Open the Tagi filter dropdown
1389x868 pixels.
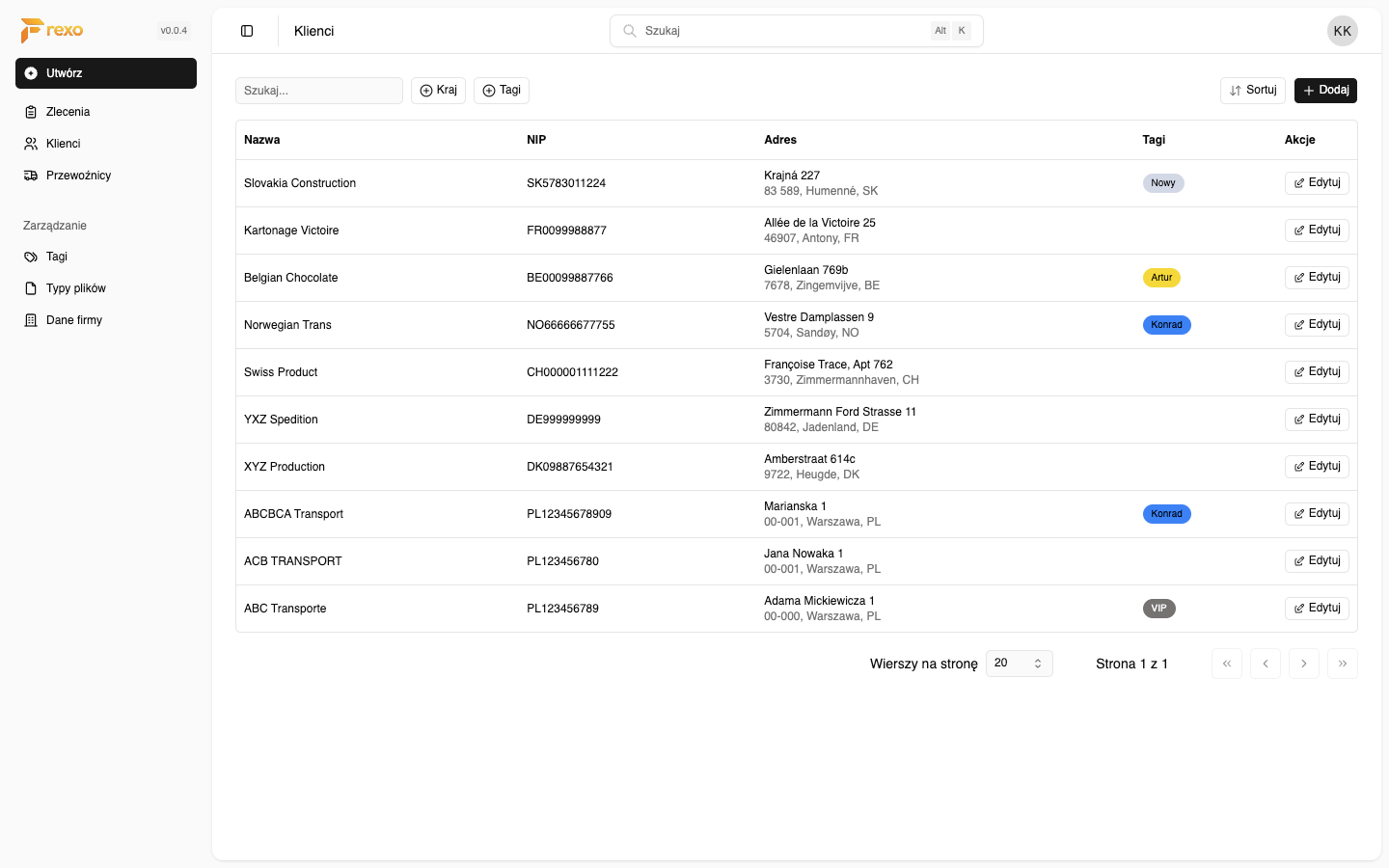click(501, 91)
